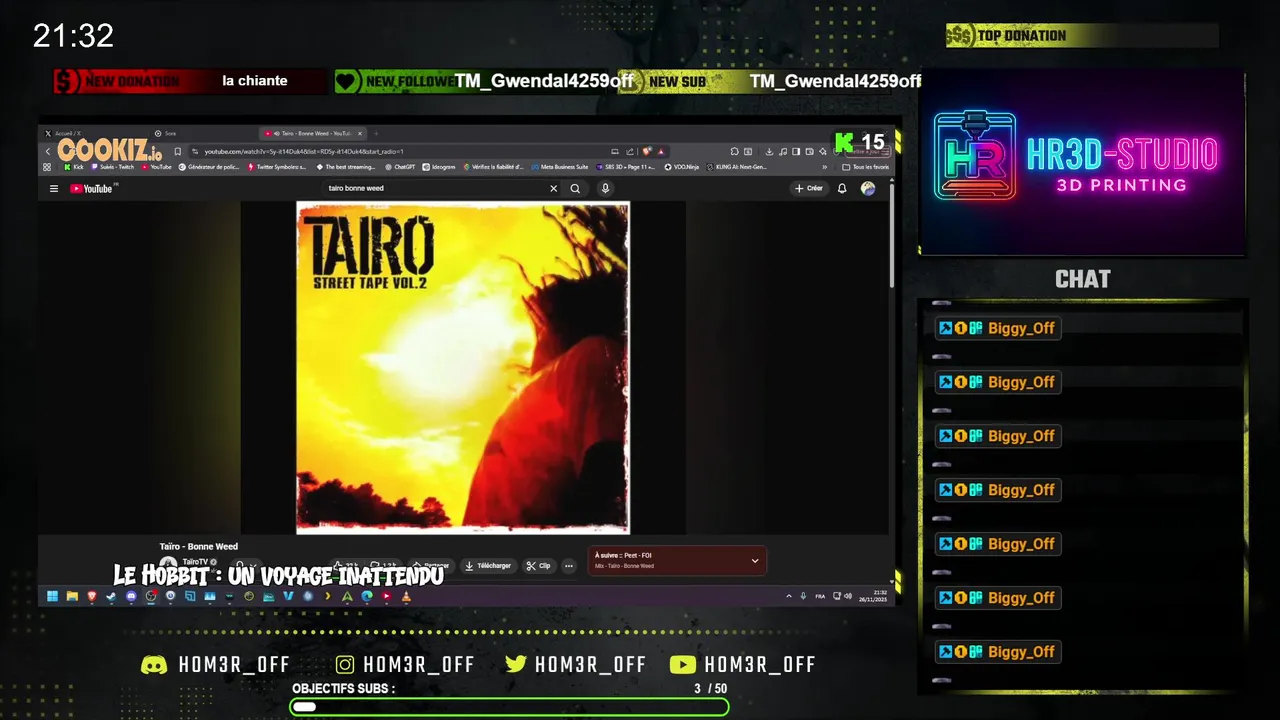This screenshot has width=1280, height=720.
Task: Open the more actions three-dots menu
Action: (569, 565)
